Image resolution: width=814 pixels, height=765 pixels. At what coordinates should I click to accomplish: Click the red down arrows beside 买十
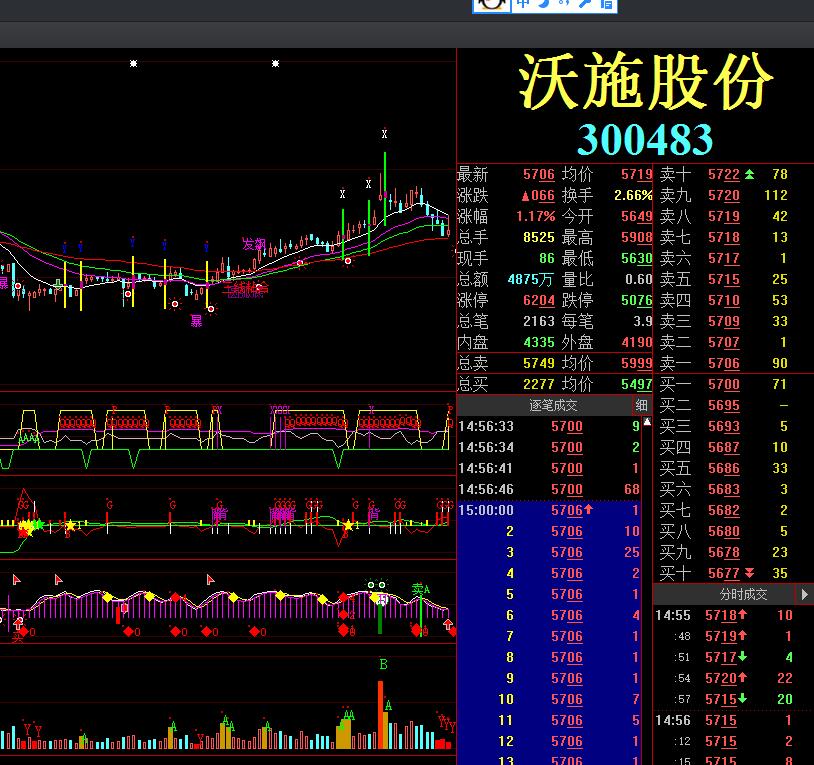pos(749,573)
